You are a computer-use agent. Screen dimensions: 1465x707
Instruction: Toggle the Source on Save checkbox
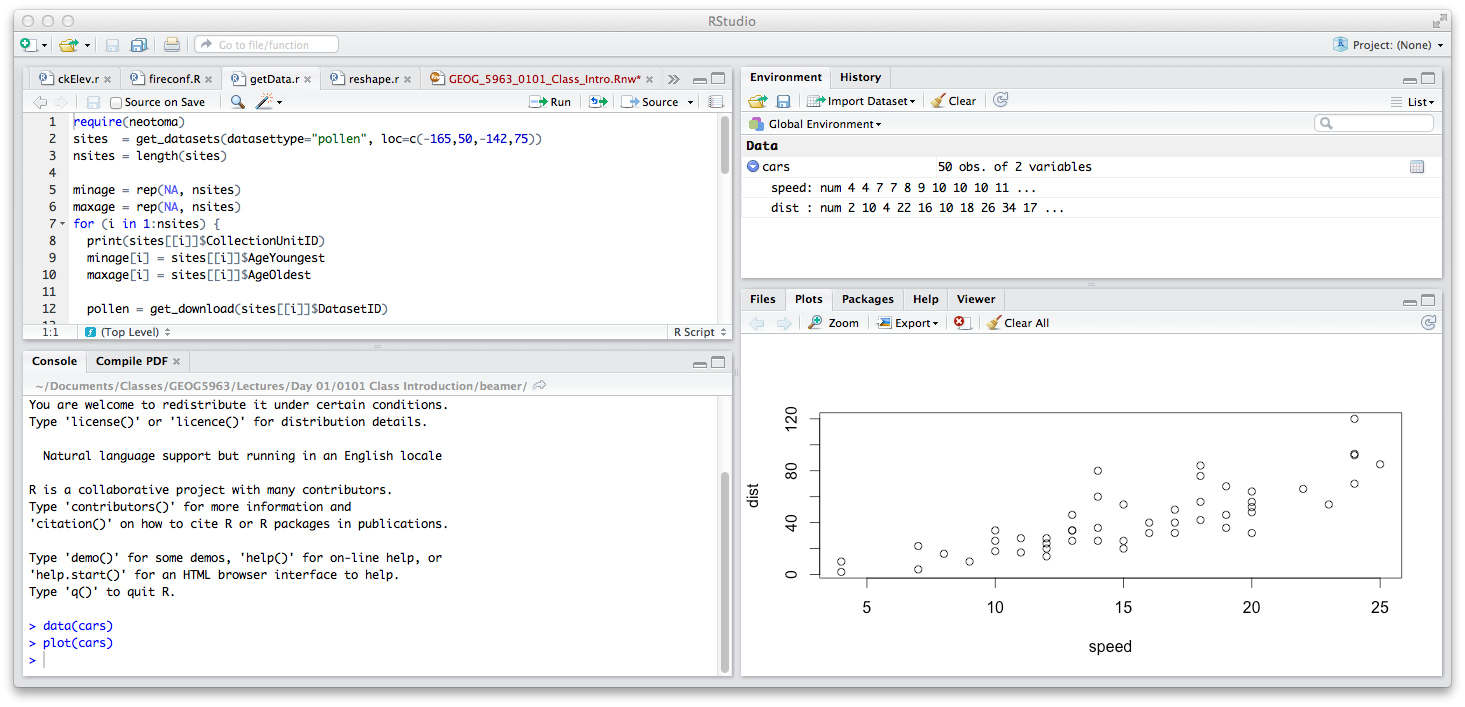116,102
